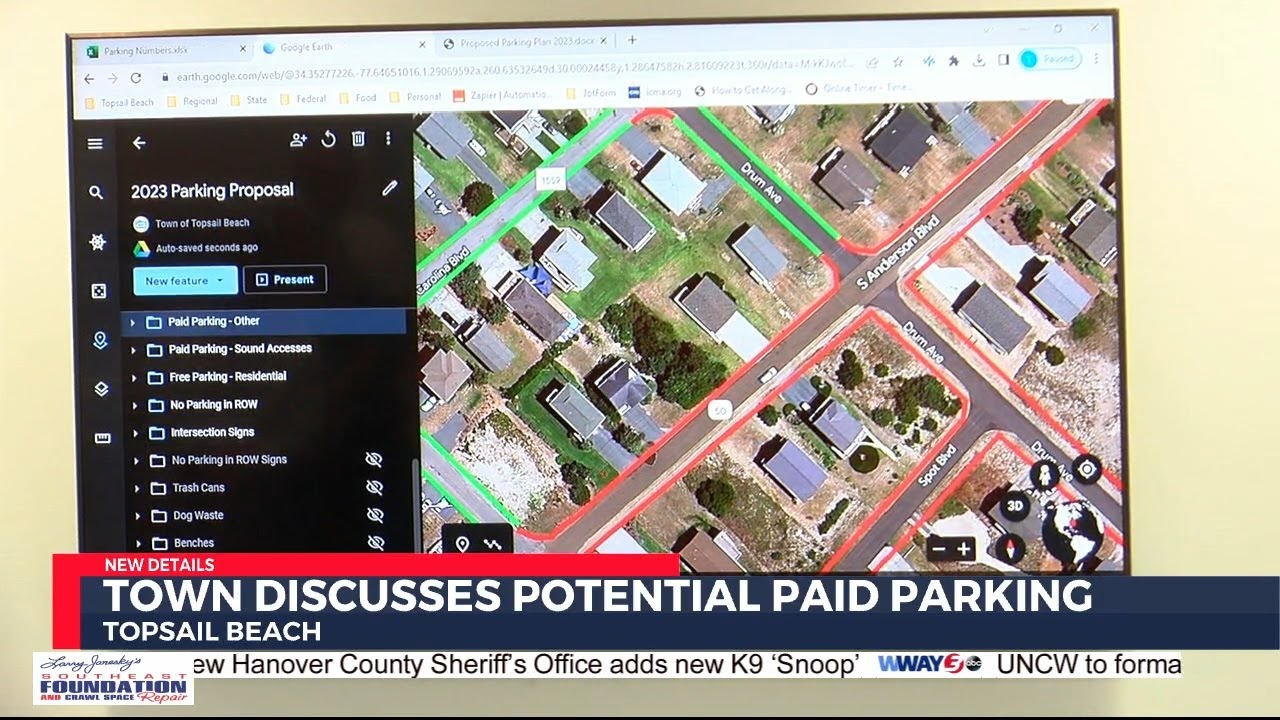Expand the No Parking in ROW folder
The width and height of the screenshot is (1280, 720).
(x=135, y=405)
